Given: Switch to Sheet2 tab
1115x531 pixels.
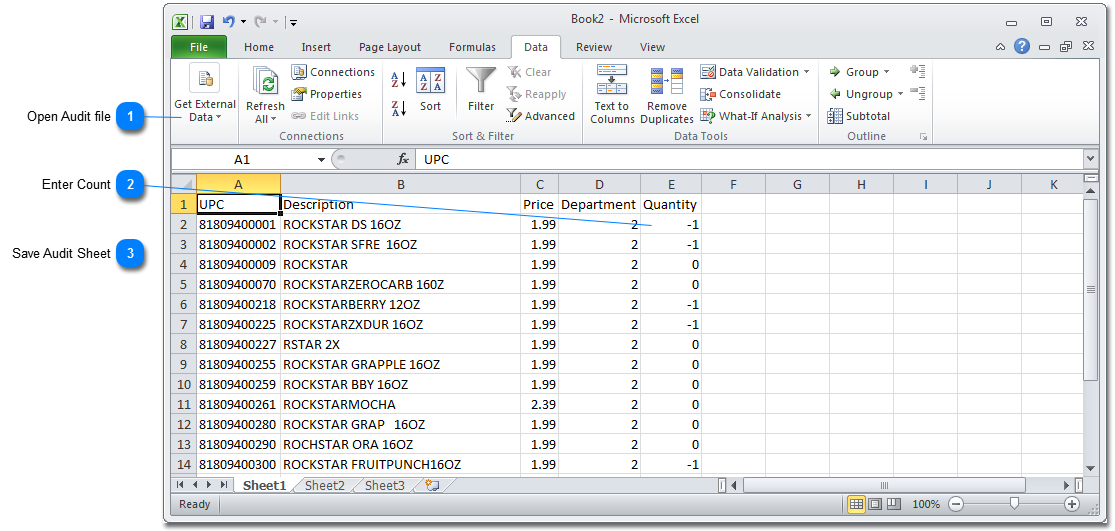Looking at the screenshot, I should click(x=325, y=486).
